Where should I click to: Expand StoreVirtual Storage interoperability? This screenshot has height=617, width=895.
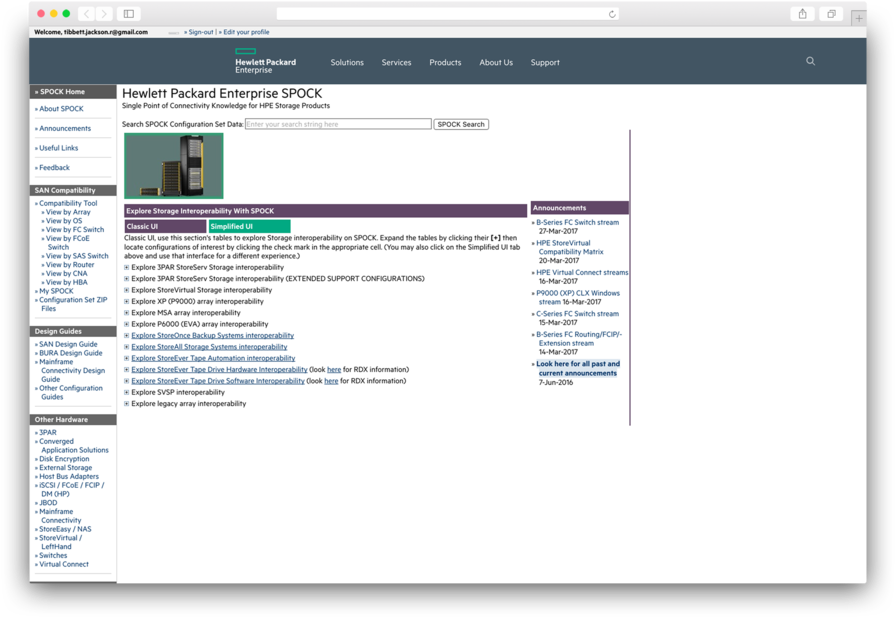coord(127,290)
